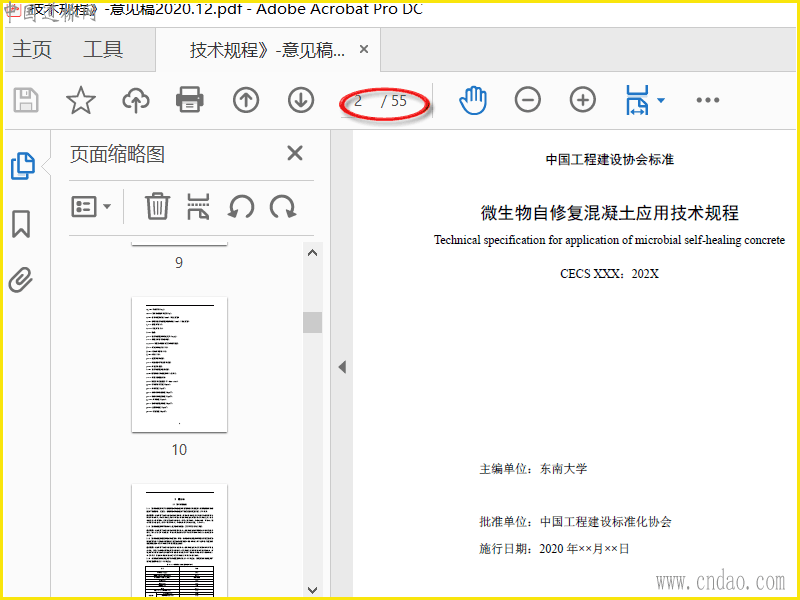Collapse the navigation pane with left arrow
Image resolution: width=800 pixels, height=600 pixels.
342,367
